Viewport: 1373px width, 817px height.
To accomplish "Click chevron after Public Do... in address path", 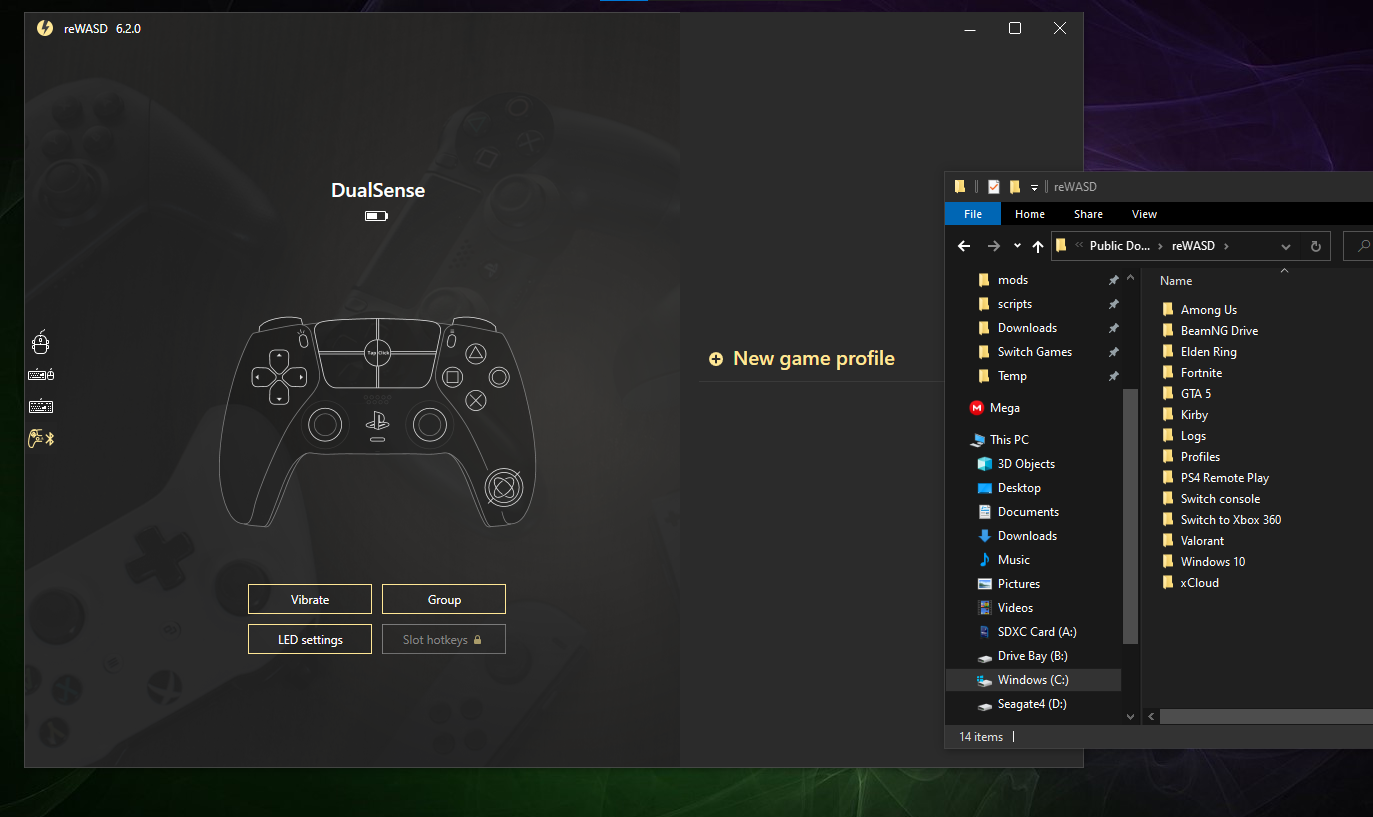I will pos(1160,246).
